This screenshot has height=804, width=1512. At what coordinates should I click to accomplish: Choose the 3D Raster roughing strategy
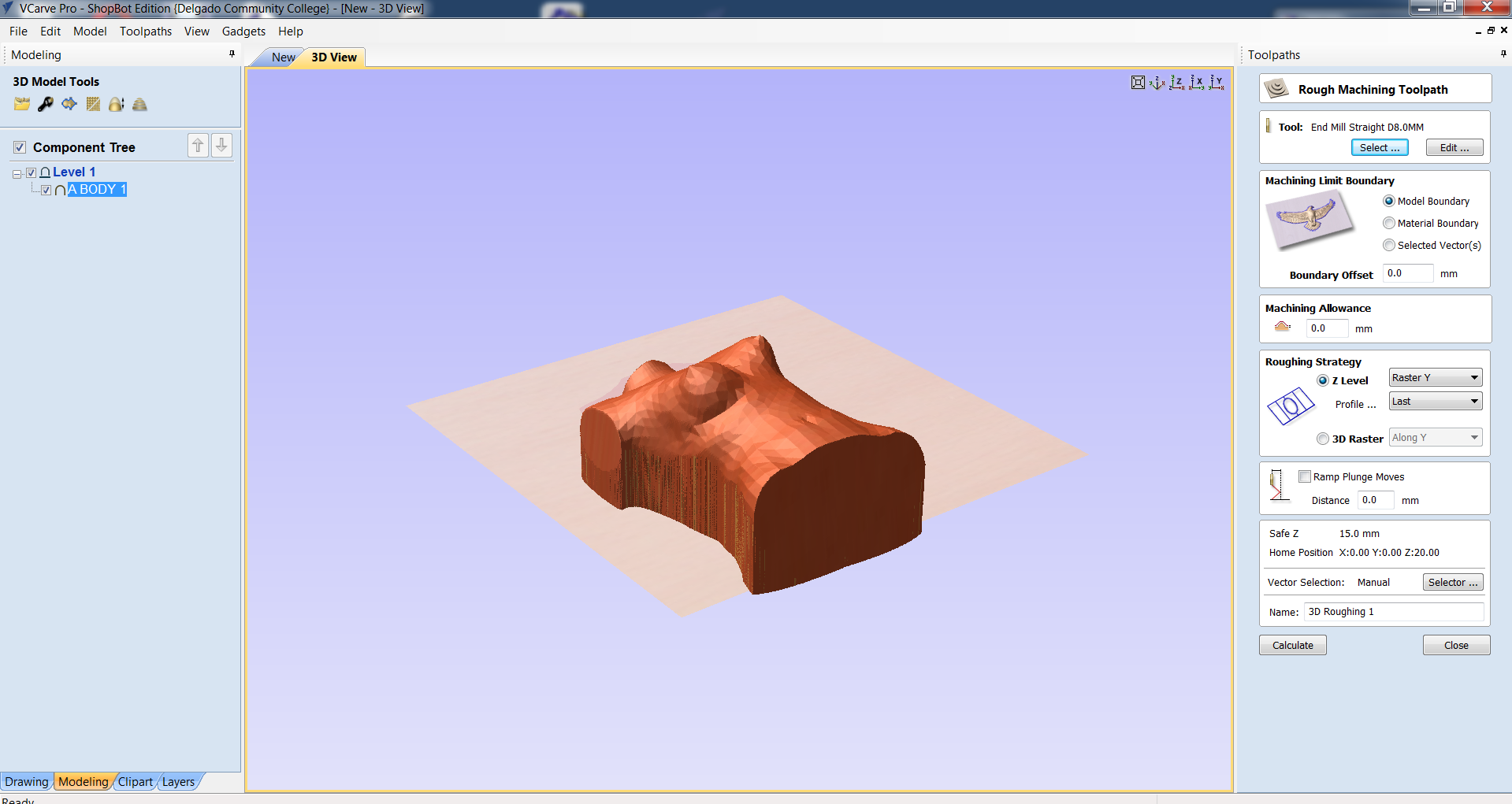point(1323,439)
